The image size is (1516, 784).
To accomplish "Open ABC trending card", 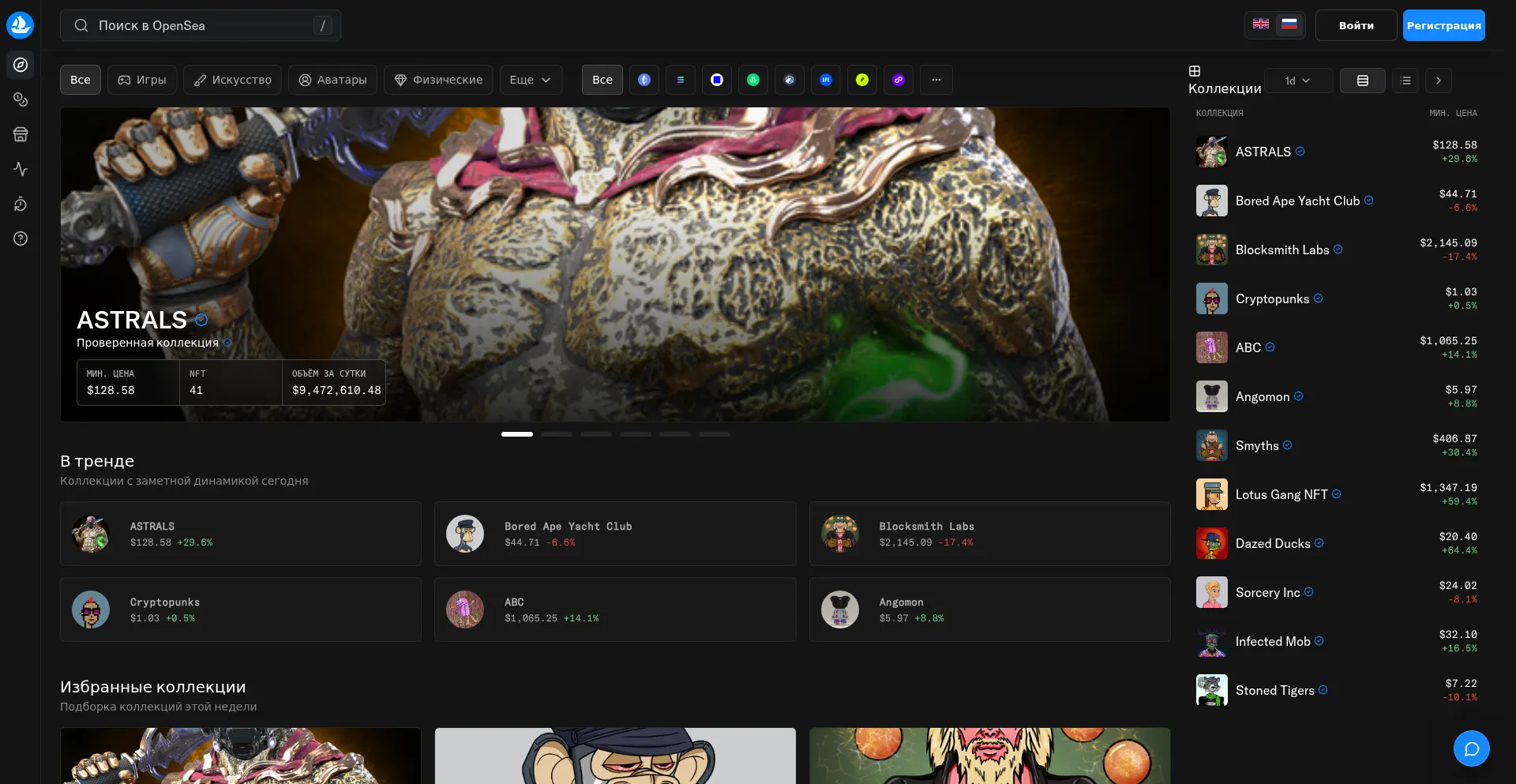I will point(615,610).
